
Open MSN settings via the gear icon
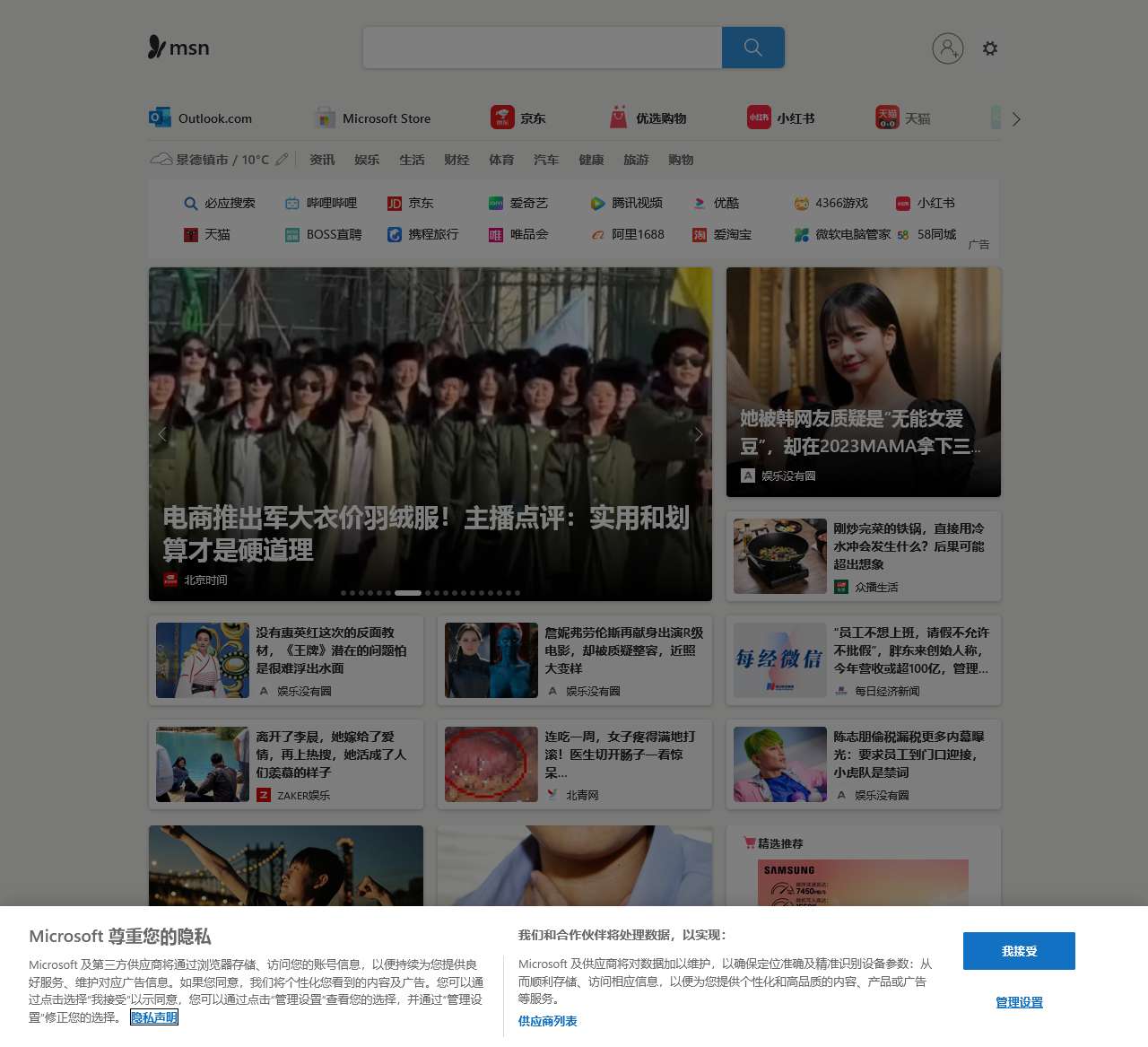pyautogui.click(x=990, y=48)
